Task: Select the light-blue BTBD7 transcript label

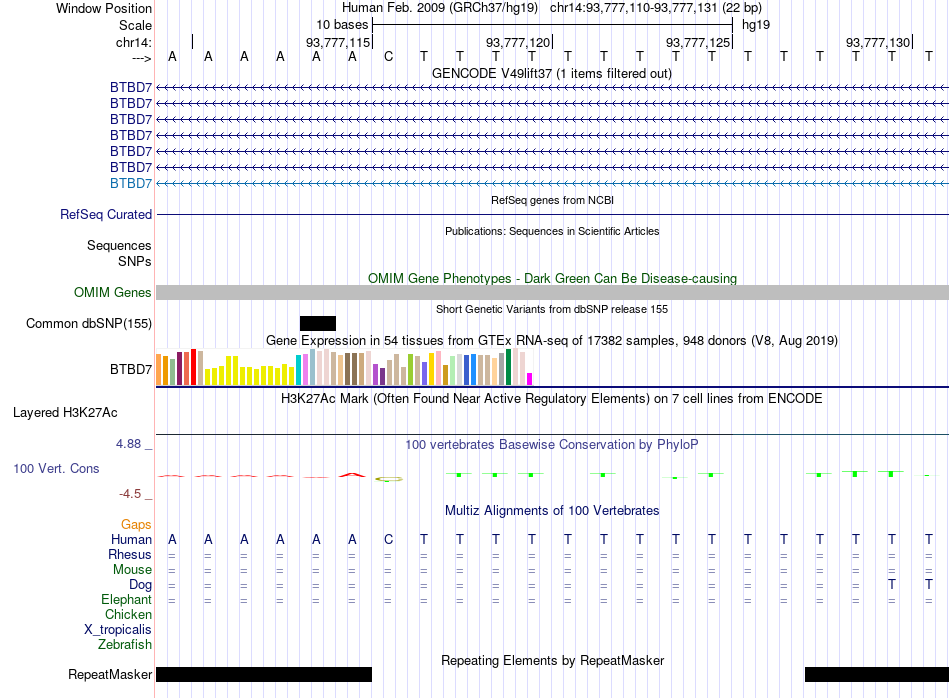Action: click(131, 183)
